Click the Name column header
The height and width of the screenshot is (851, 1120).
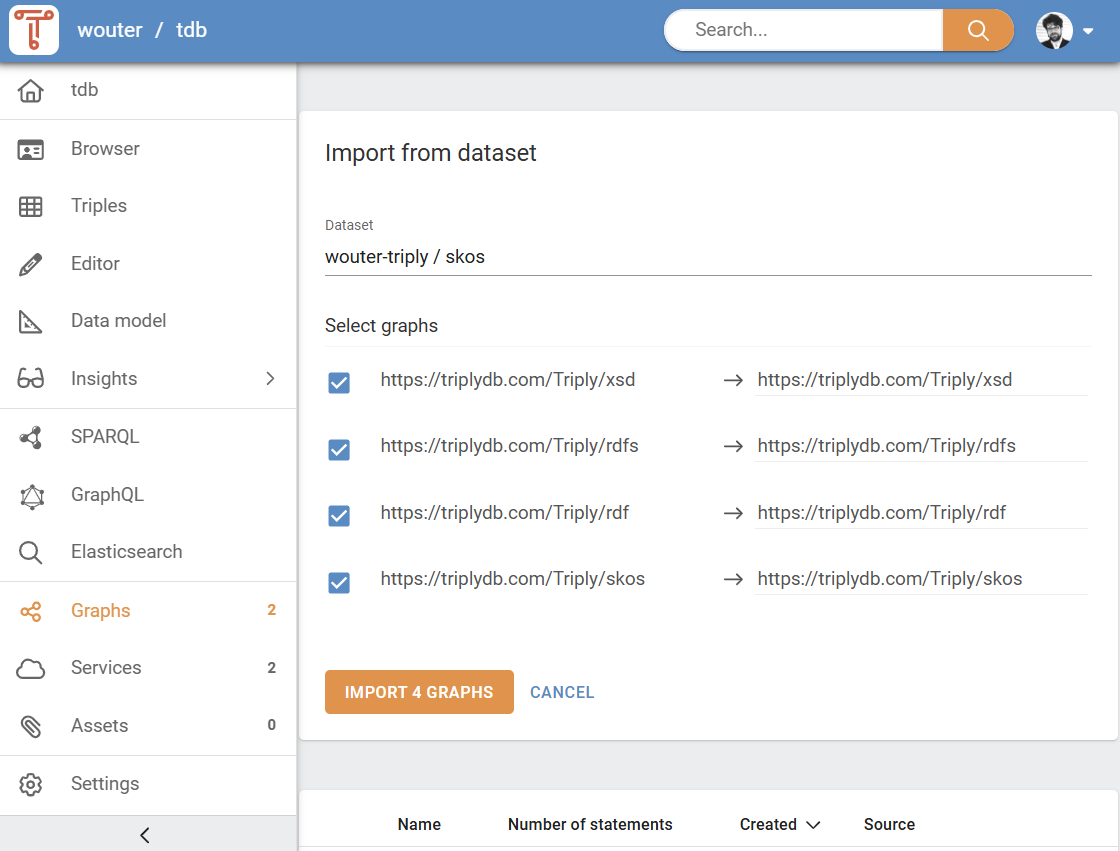point(419,825)
